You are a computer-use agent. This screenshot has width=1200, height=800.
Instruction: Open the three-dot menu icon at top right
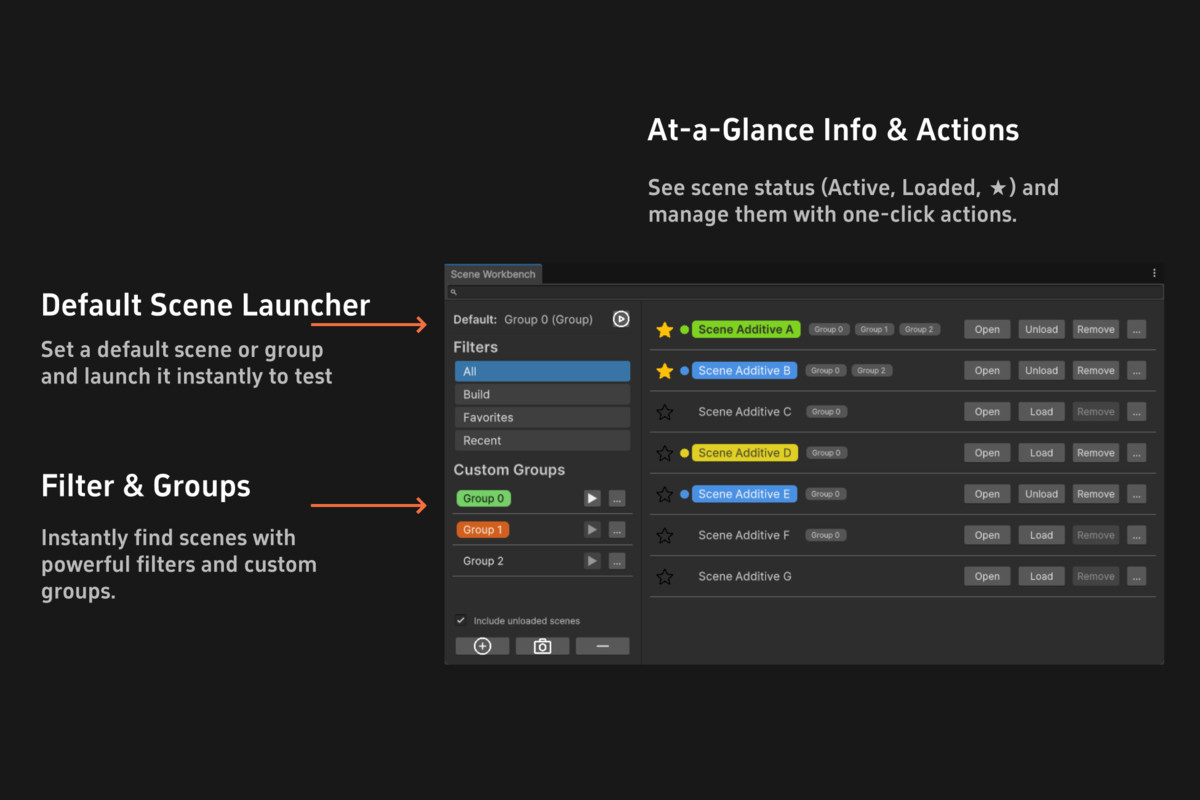(x=1155, y=272)
